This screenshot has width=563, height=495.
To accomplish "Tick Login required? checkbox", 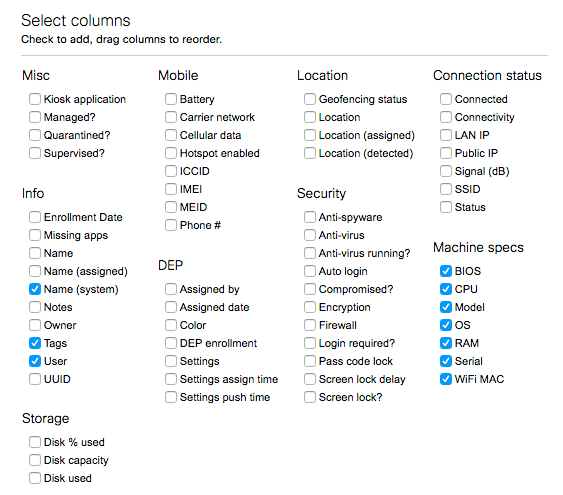I will (310, 343).
